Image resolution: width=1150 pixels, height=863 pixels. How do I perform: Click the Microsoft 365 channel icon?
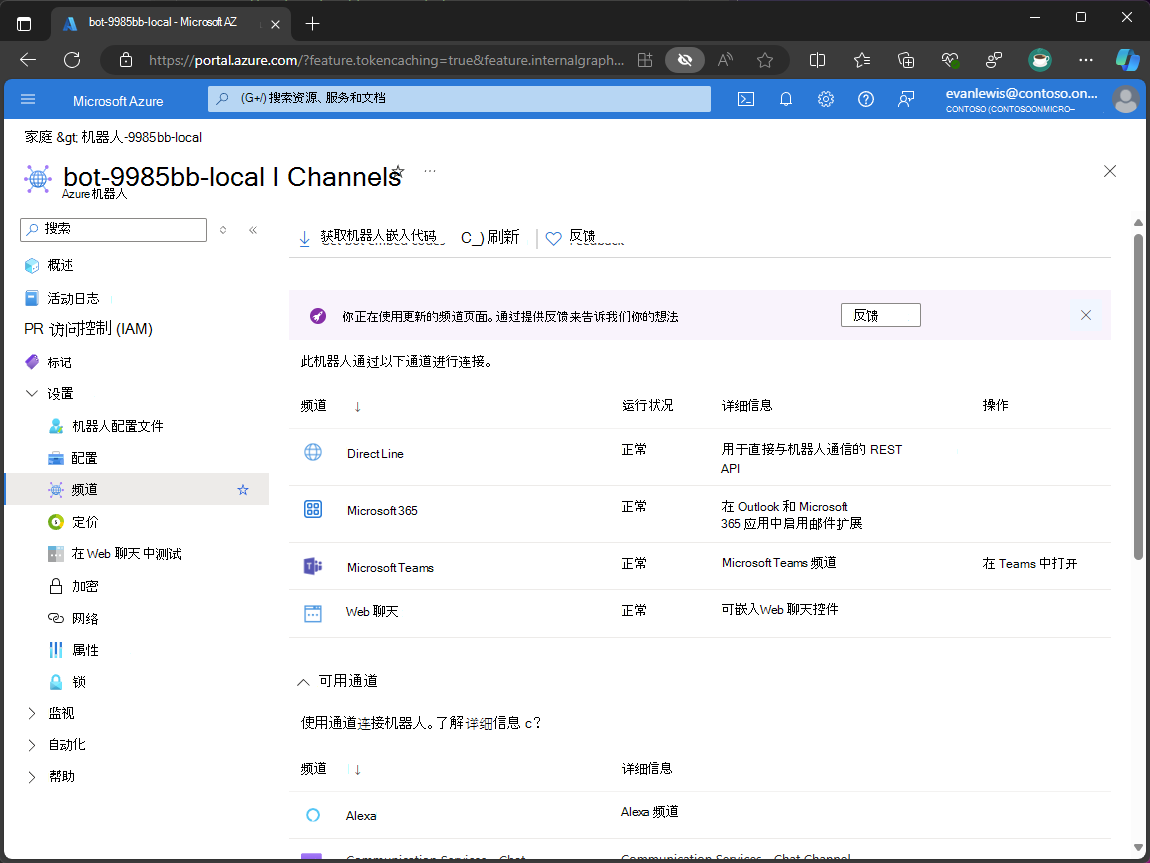pos(312,509)
